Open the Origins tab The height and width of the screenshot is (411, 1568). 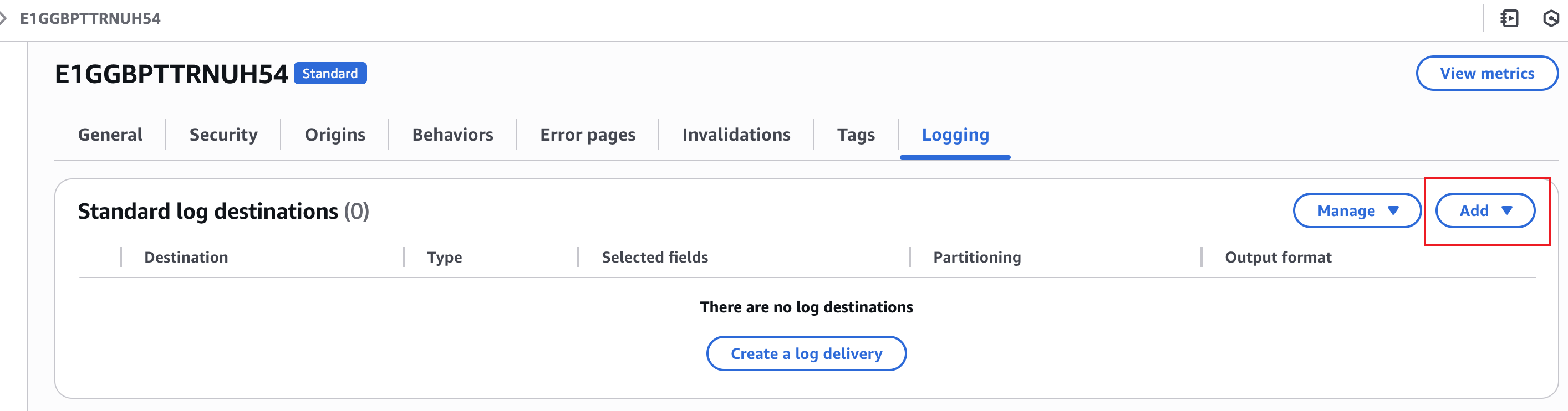(335, 135)
